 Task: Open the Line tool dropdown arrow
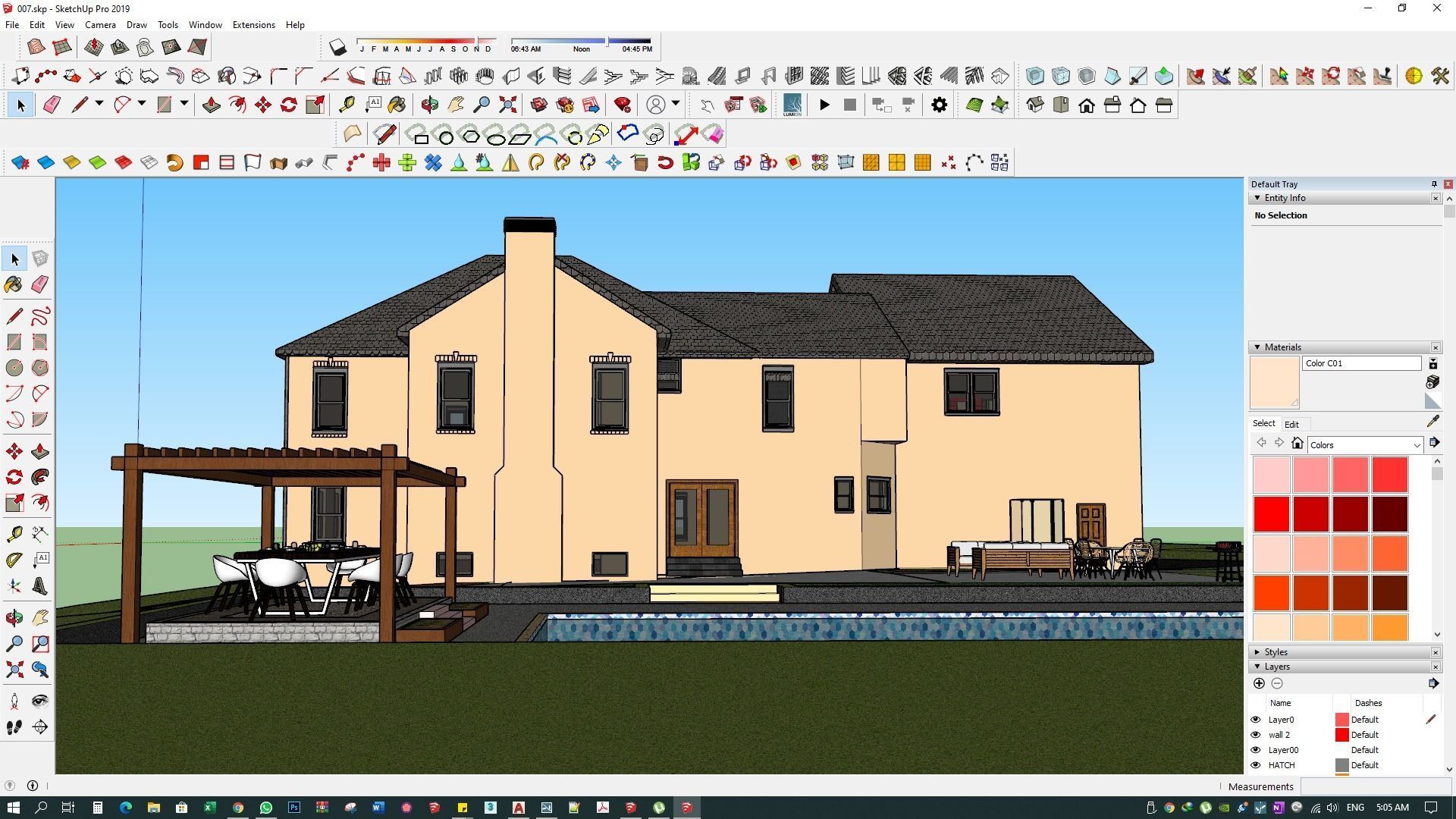click(99, 104)
